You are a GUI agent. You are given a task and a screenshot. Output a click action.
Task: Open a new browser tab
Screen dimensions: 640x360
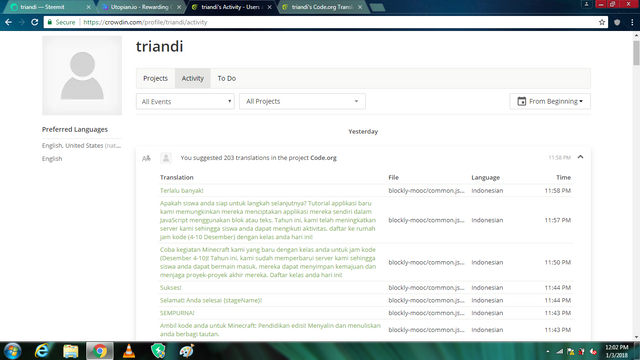click(378, 7)
